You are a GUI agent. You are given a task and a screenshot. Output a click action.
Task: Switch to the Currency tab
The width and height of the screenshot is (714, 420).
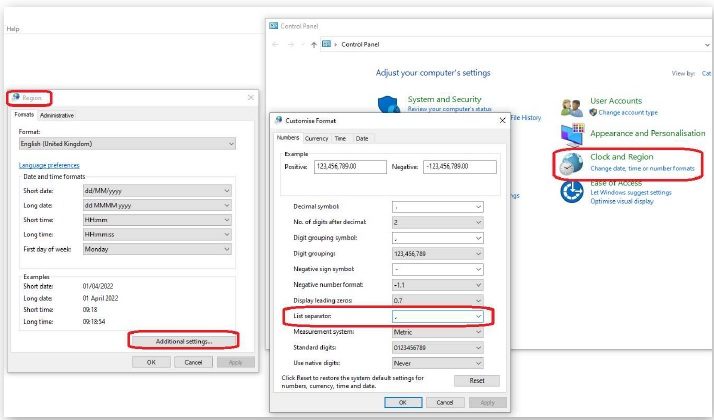tap(316, 138)
